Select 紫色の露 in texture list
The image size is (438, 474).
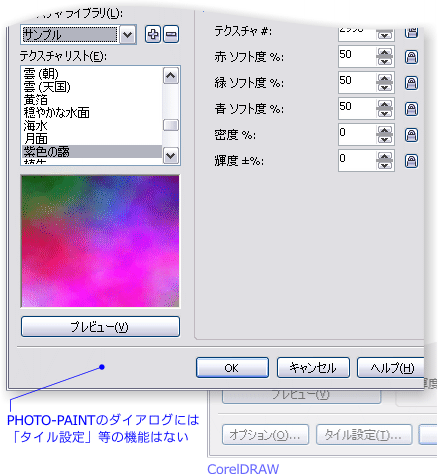pyautogui.click(x=92, y=152)
